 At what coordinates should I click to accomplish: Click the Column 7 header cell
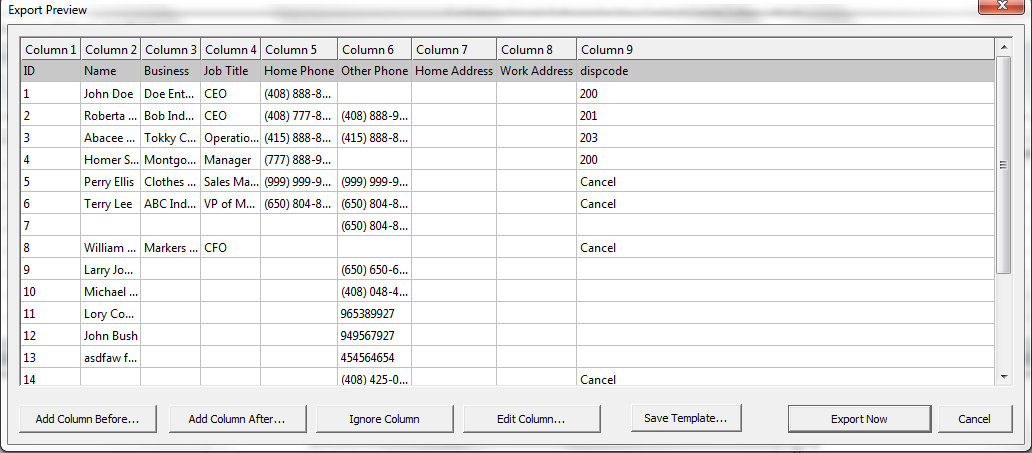click(454, 49)
